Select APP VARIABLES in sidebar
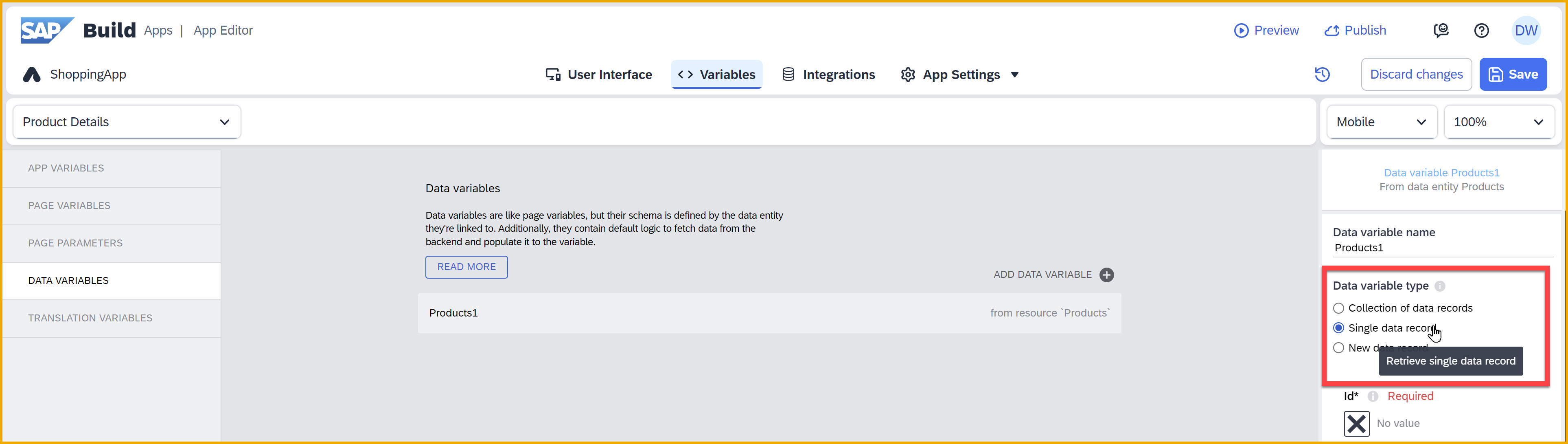The image size is (1568, 444). point(112,168)
